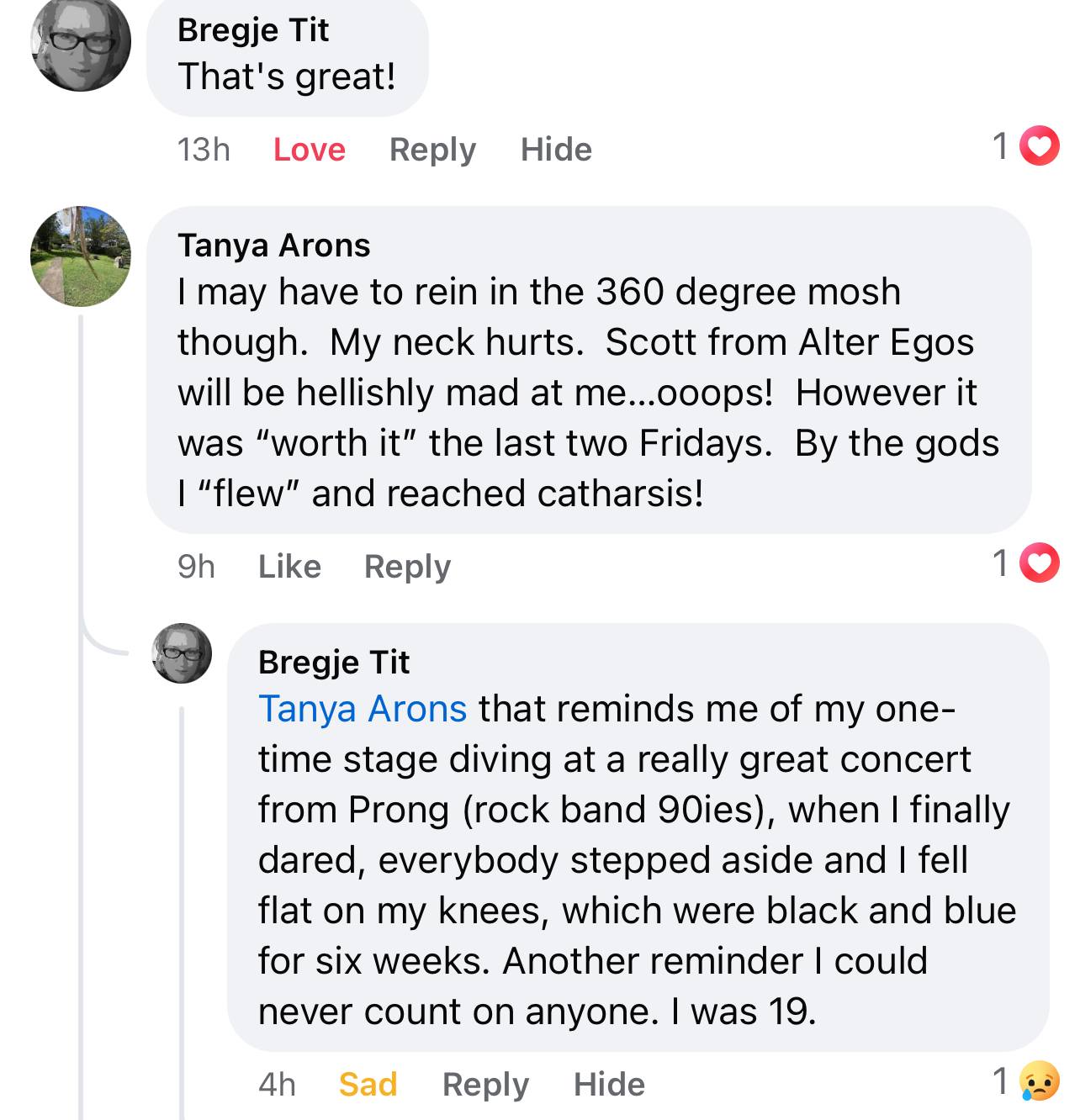Reply to Tanya Arons' comment
Image resolution: width=1080 pixels, height=1120 pixels.
[407, 567]
